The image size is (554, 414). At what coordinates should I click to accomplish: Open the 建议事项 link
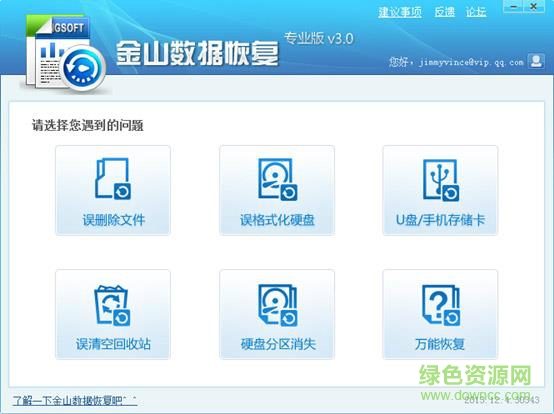click(x=400, y=12)
